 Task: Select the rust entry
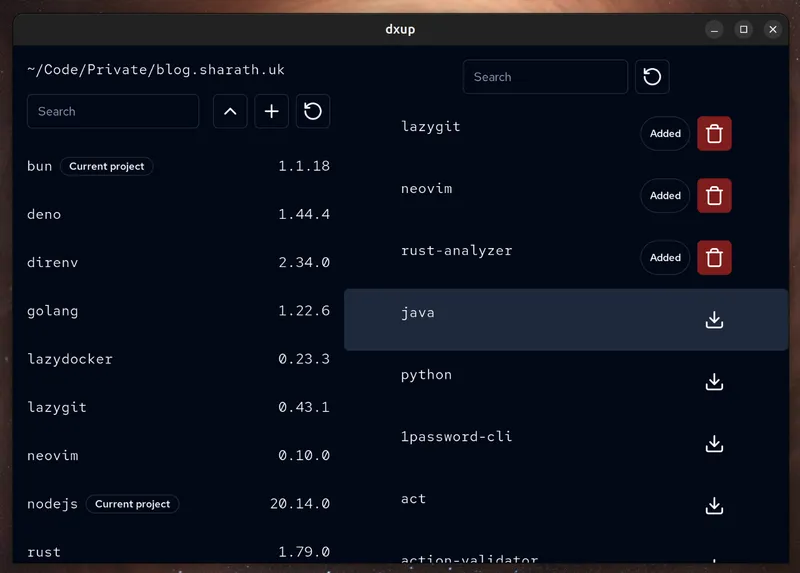pyautogui.click(x=44, y=552)
